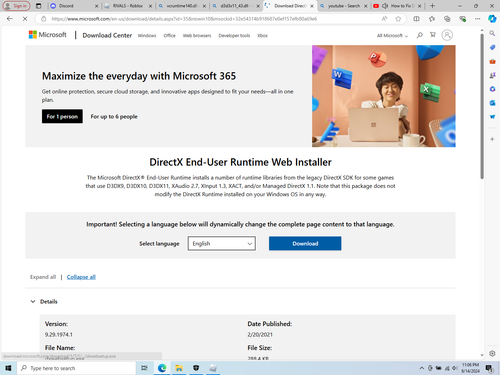The width and height of the screenshot is (500, 375).
Task: Add this page to favorites
Action: pyautogui.click(x=398, y=19)
